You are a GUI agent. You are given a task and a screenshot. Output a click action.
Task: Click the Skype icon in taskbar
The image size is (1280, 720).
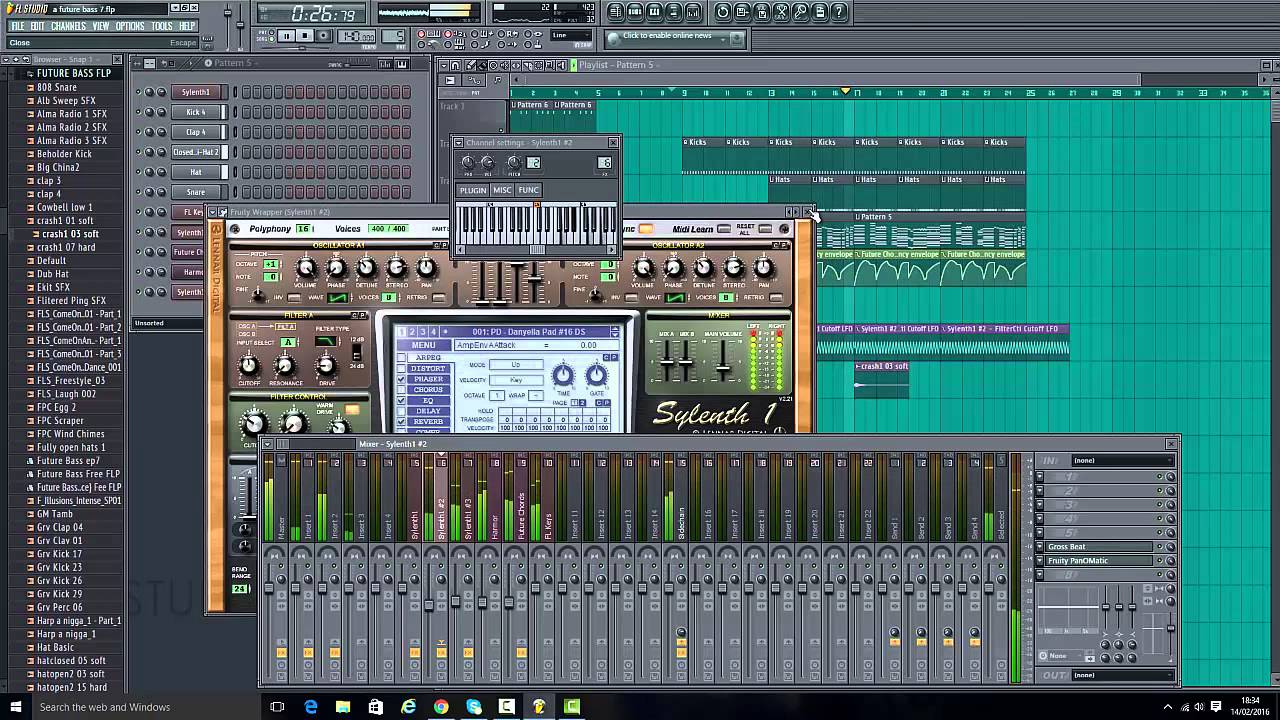(474, 707)
